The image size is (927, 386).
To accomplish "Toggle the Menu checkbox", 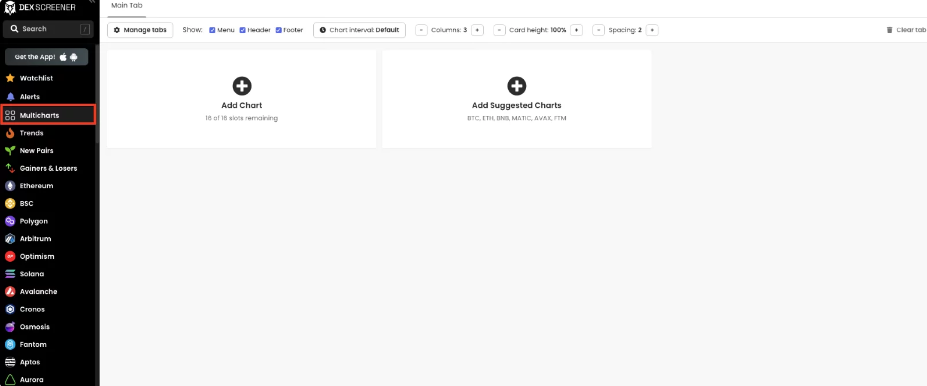I will pyautogui.click(x=212, y=30).
